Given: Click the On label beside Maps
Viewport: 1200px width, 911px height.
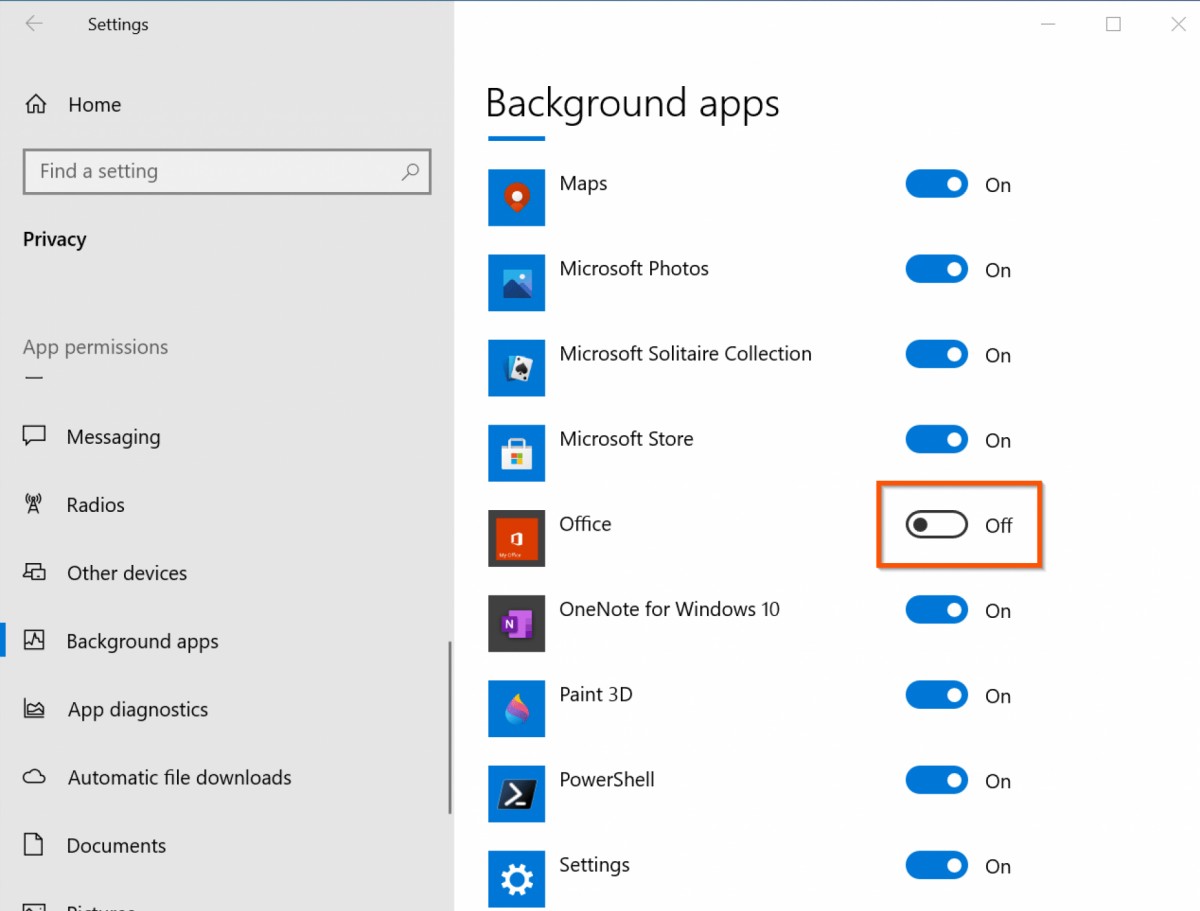Looking at the screenshot, I should click(998, 185).
